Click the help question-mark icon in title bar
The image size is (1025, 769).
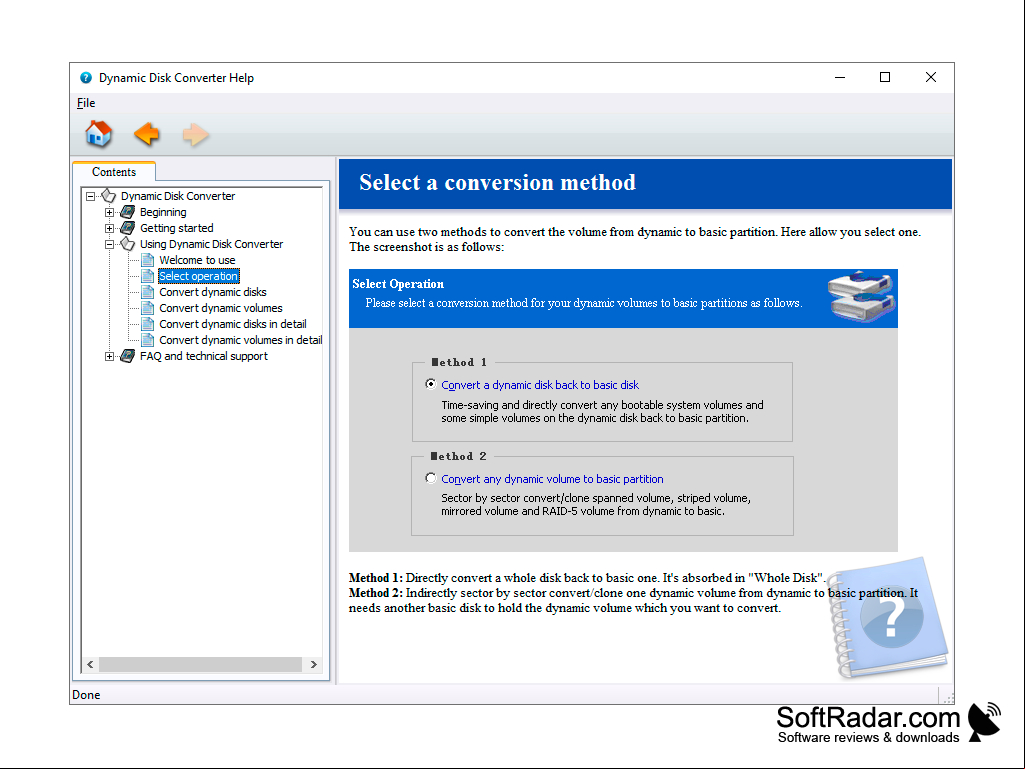tap(86, 78)
